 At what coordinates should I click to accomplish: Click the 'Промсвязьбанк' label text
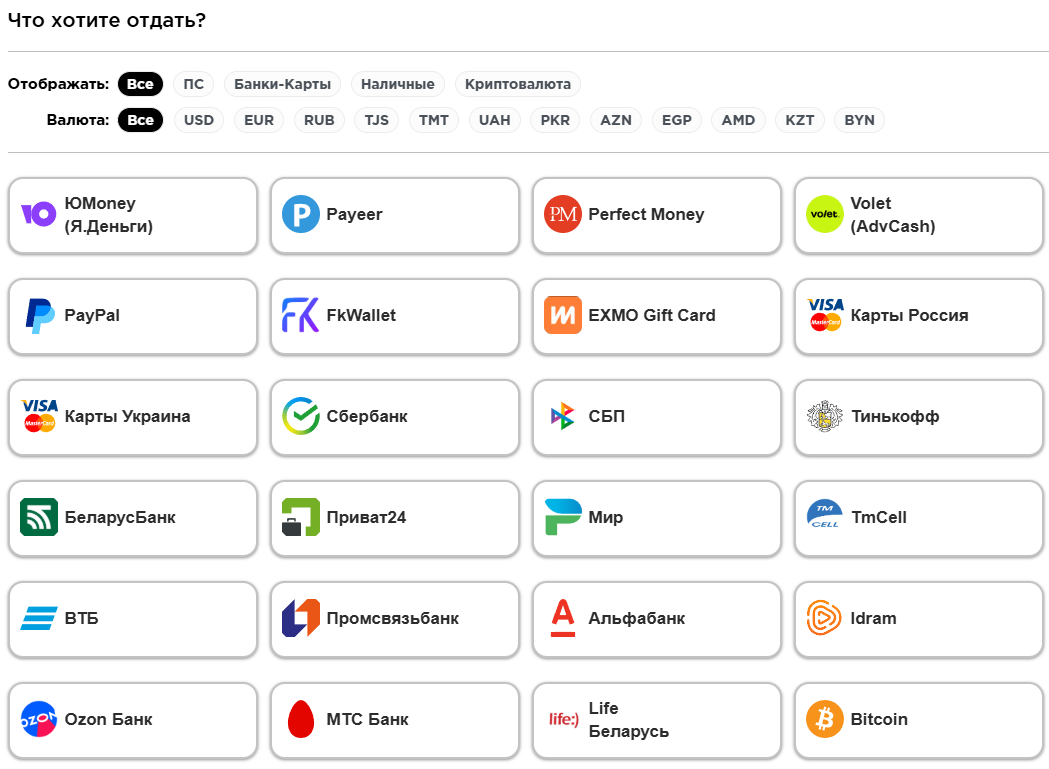click(x=393, y=618)
